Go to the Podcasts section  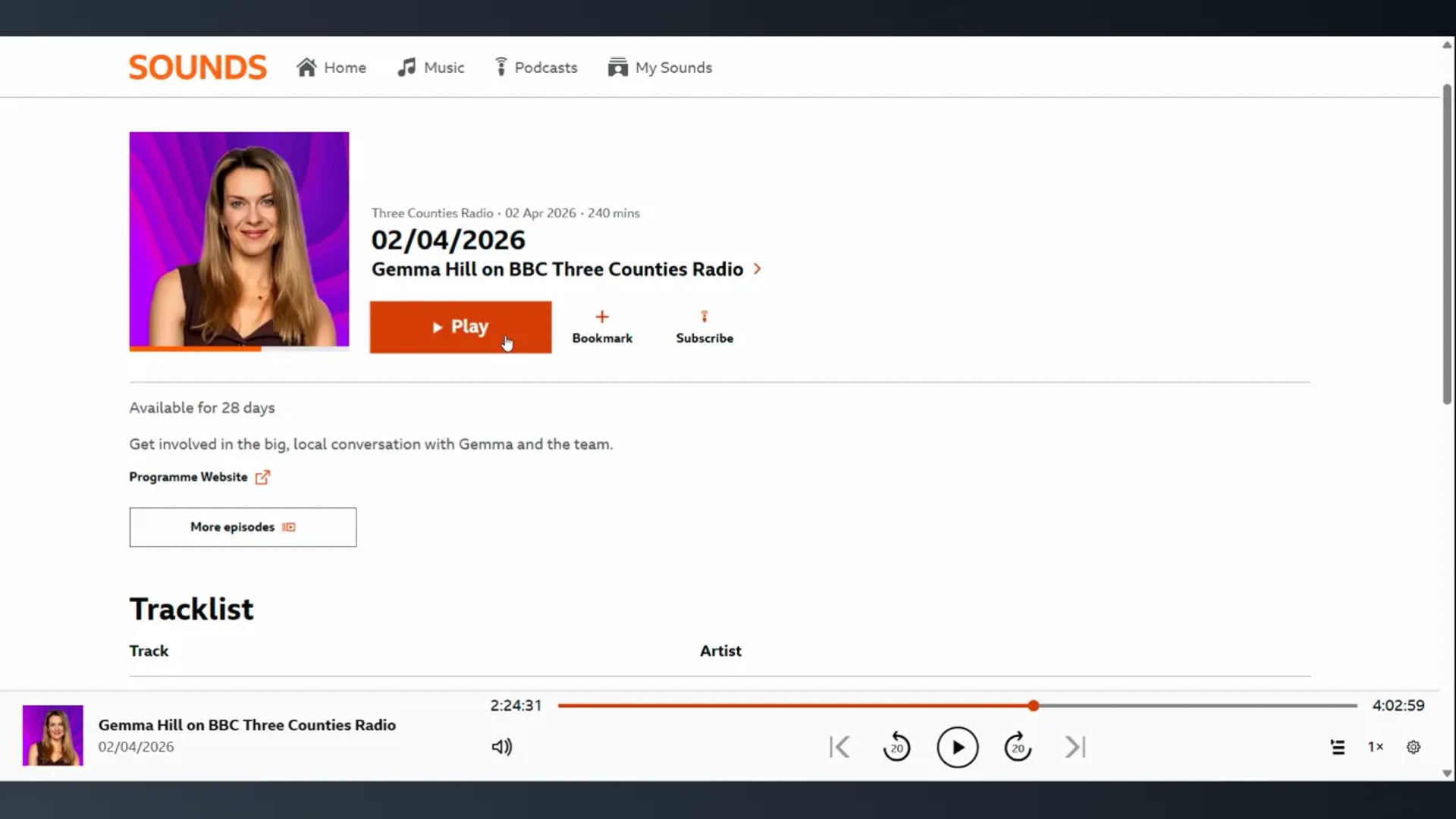point(536,67)
